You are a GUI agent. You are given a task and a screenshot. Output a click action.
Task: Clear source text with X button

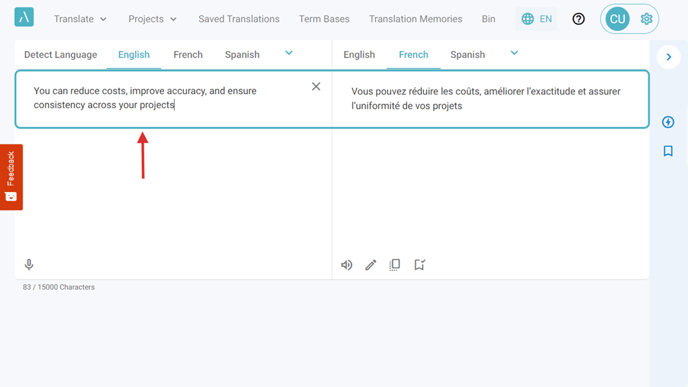(316, 86)
